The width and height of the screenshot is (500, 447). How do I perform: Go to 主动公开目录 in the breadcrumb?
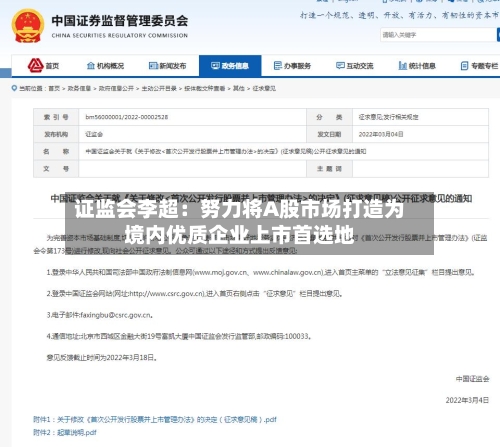point(159,88)
